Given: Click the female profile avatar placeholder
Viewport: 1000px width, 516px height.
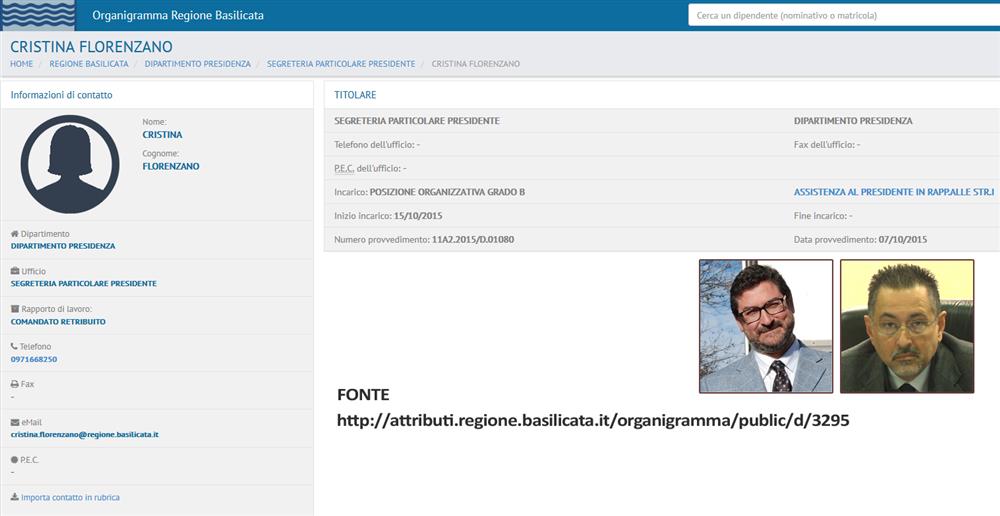Looking at the screenshot, I should [x=70, y=164].
